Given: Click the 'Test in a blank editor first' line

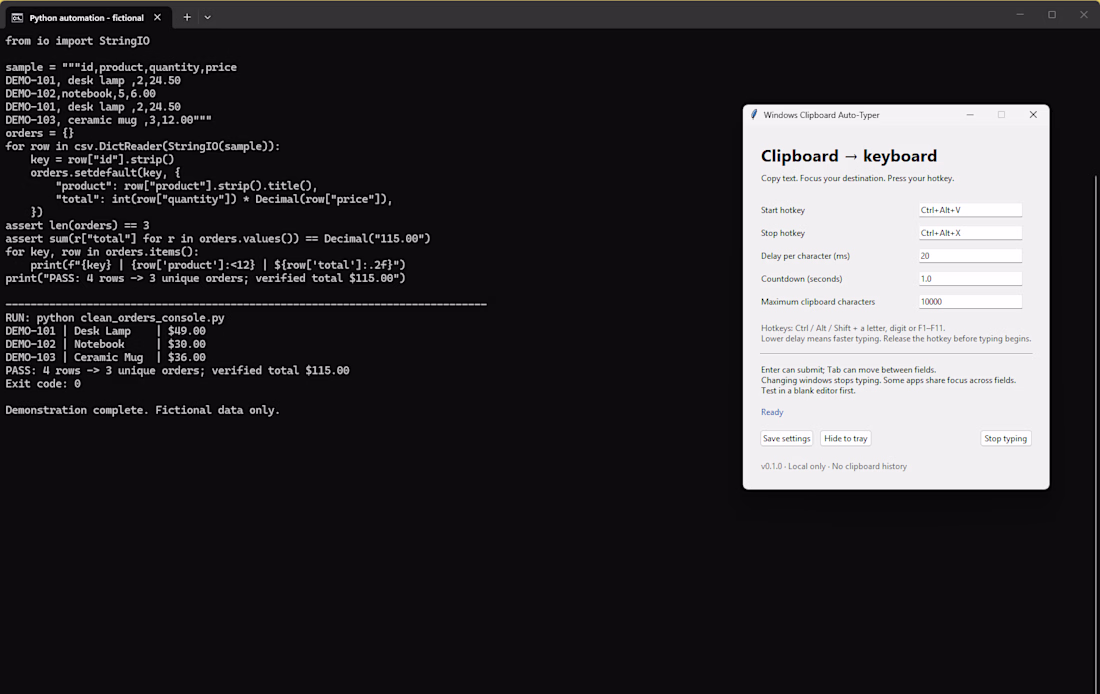Looking at the screenshot, I should click(808, 391).
